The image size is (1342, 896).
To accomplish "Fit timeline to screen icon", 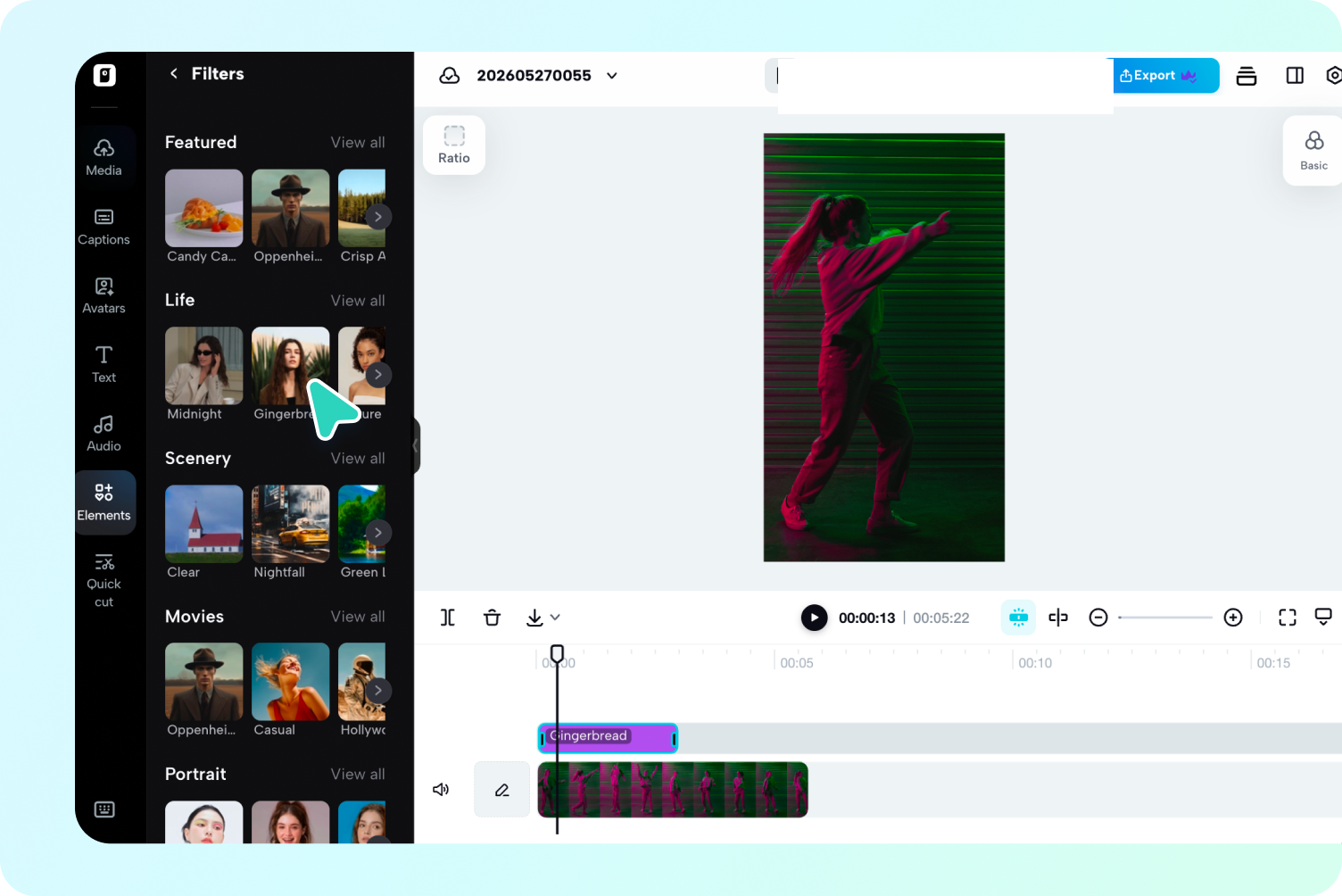I will pos(1288,618).
